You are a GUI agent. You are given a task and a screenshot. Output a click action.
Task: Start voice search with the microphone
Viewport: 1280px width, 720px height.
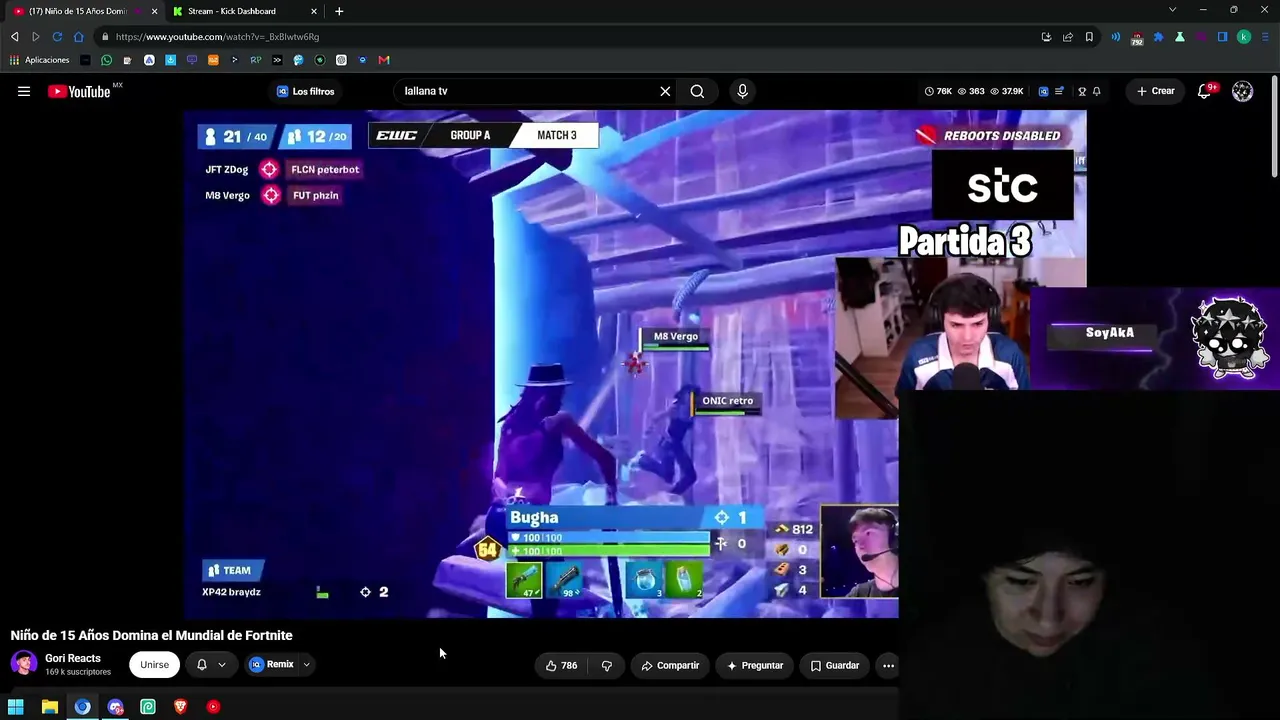742,91
